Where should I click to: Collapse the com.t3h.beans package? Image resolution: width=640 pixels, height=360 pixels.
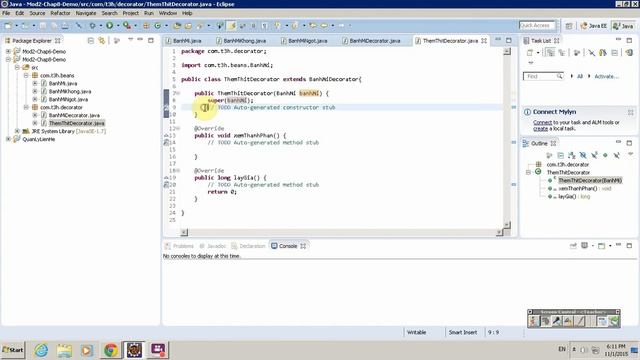(x=26, y=75)
